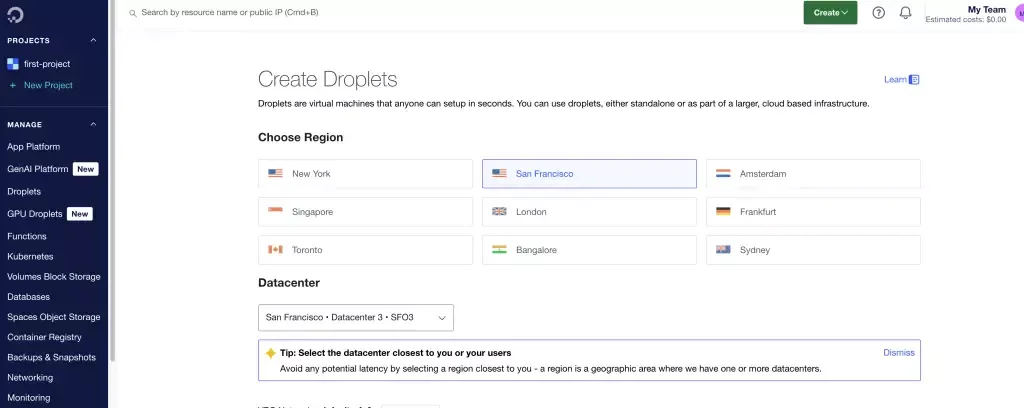Viewport: 1024px width, 408px height.
Task: Click the sidebar vertical scrollbar
Action: point(112,180)
